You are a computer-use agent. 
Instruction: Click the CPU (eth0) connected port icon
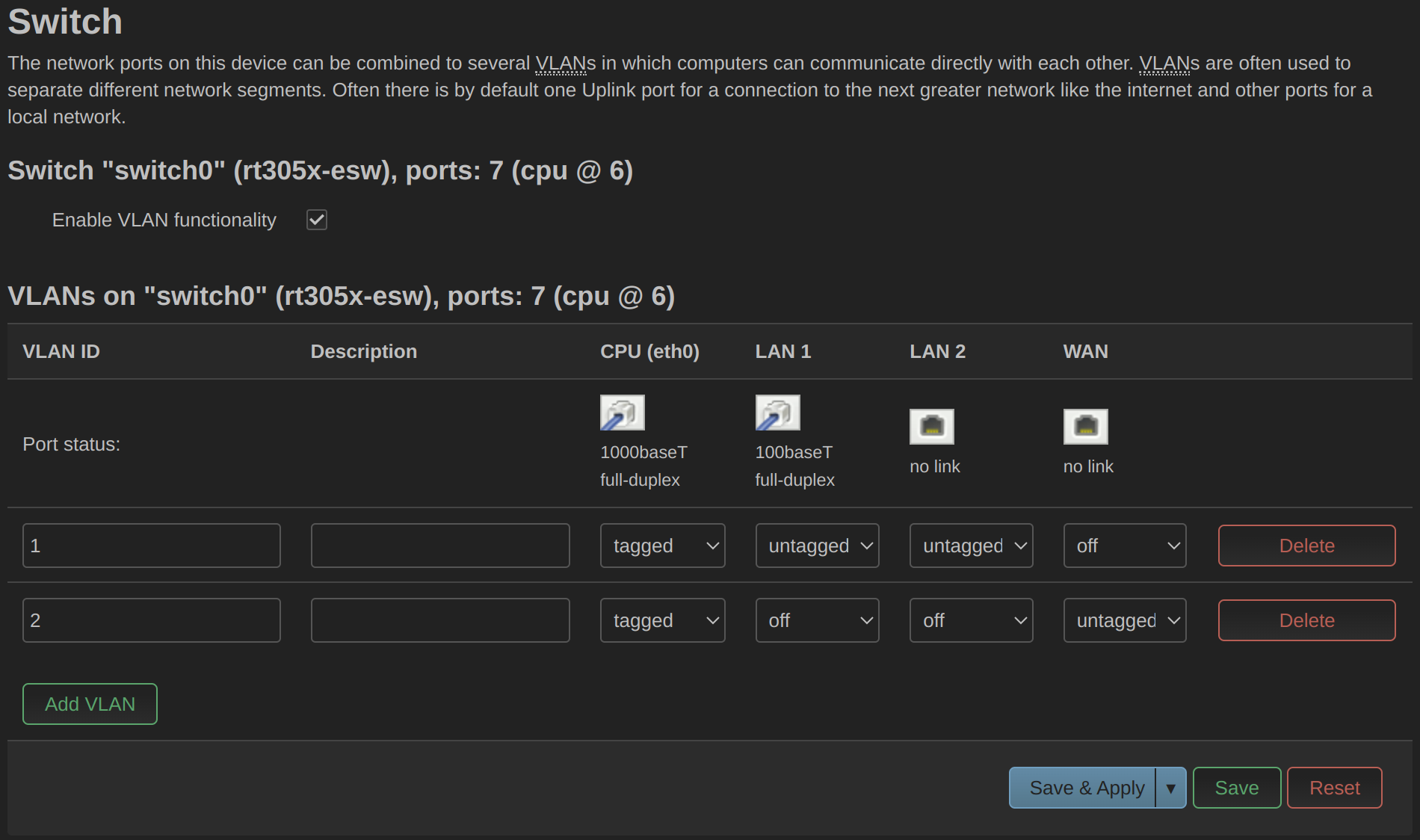click(622, 413)
